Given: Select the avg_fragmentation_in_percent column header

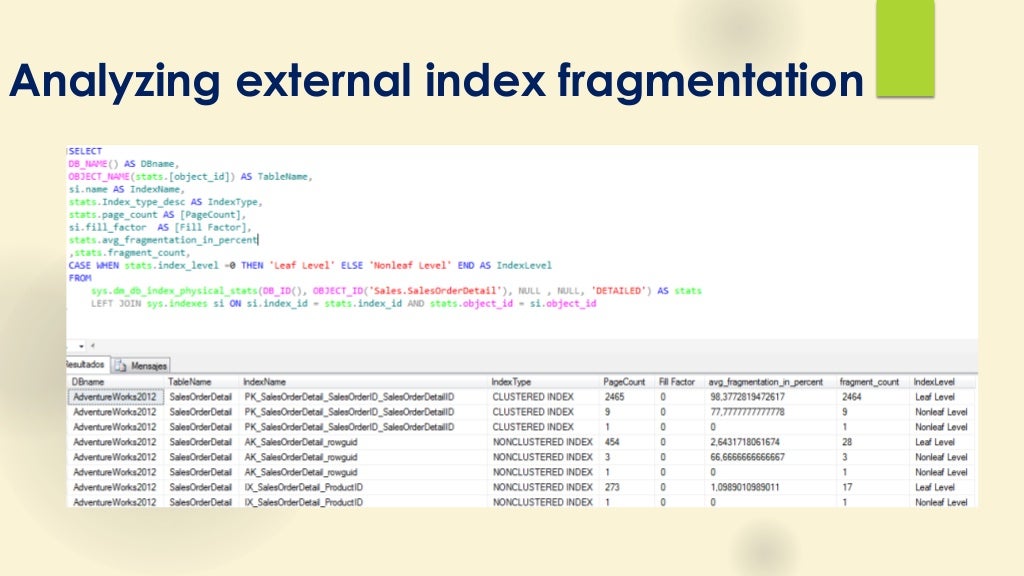Looking at the screenshot, I should coord(765,382).
